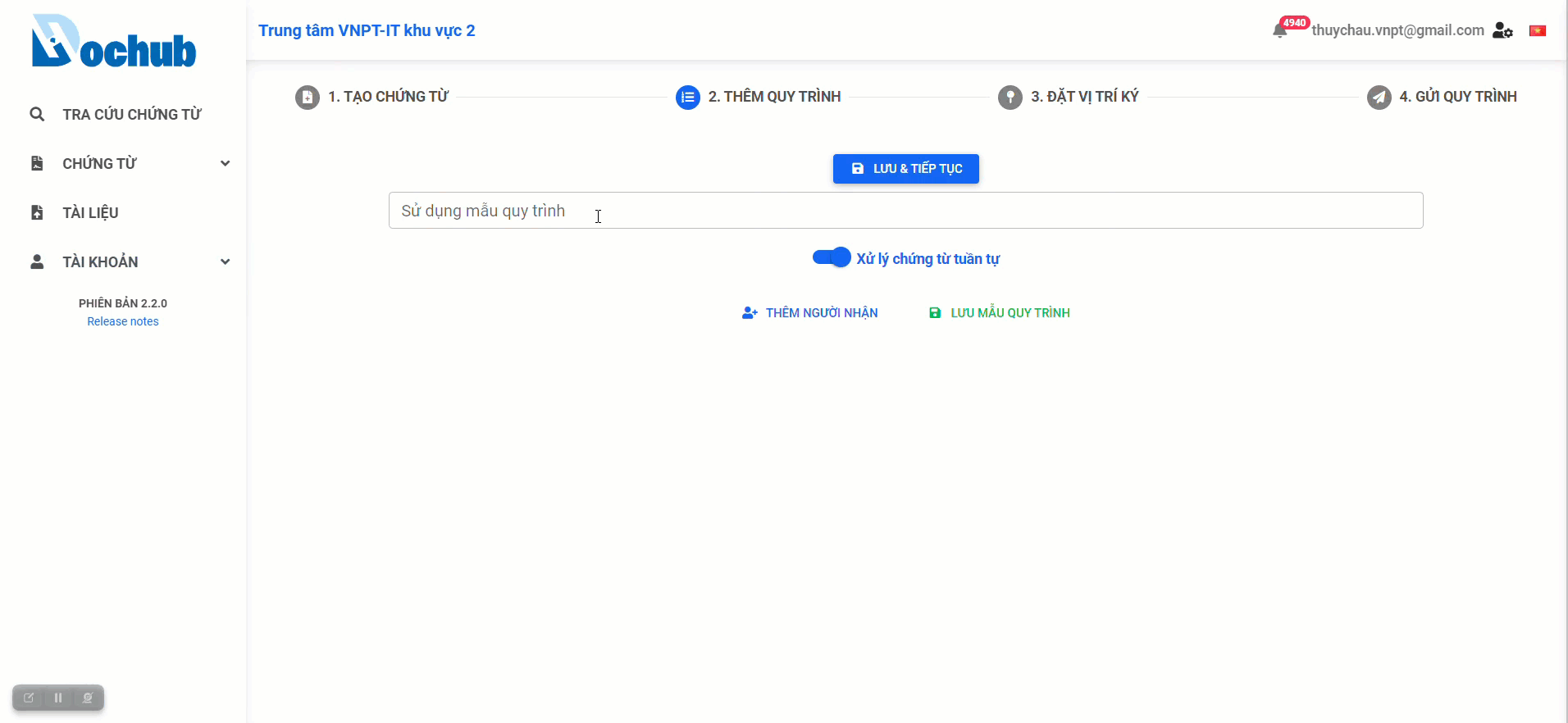The width and height of the screenshot is (1568, 723).
Task: Click step 3 Đặt vị trí ký circle icon
Action: pyautogui.click(x=1010, y=97)
